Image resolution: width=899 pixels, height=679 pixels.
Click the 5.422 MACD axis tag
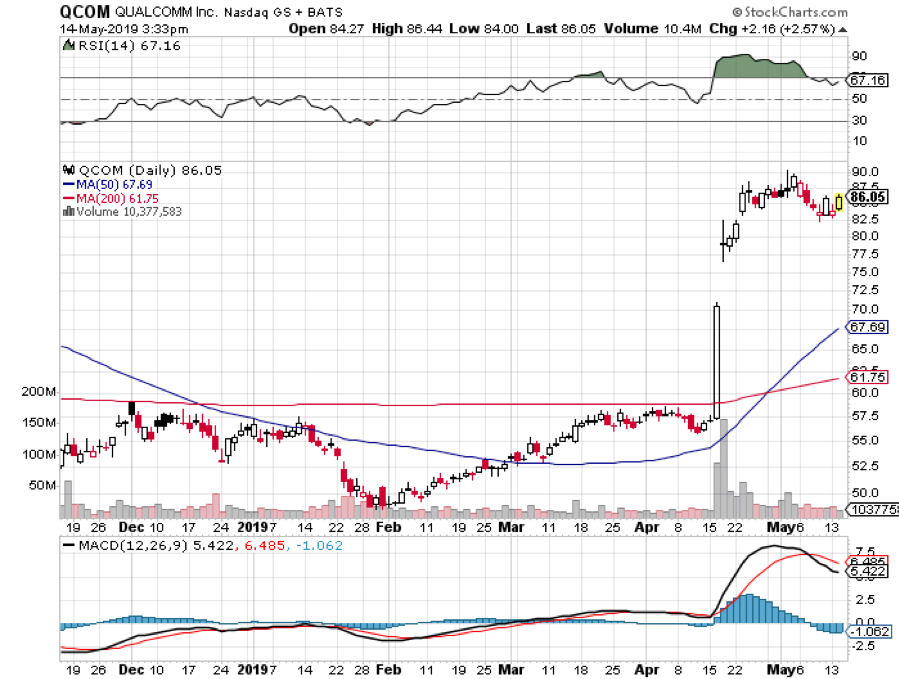click(867, 571)
